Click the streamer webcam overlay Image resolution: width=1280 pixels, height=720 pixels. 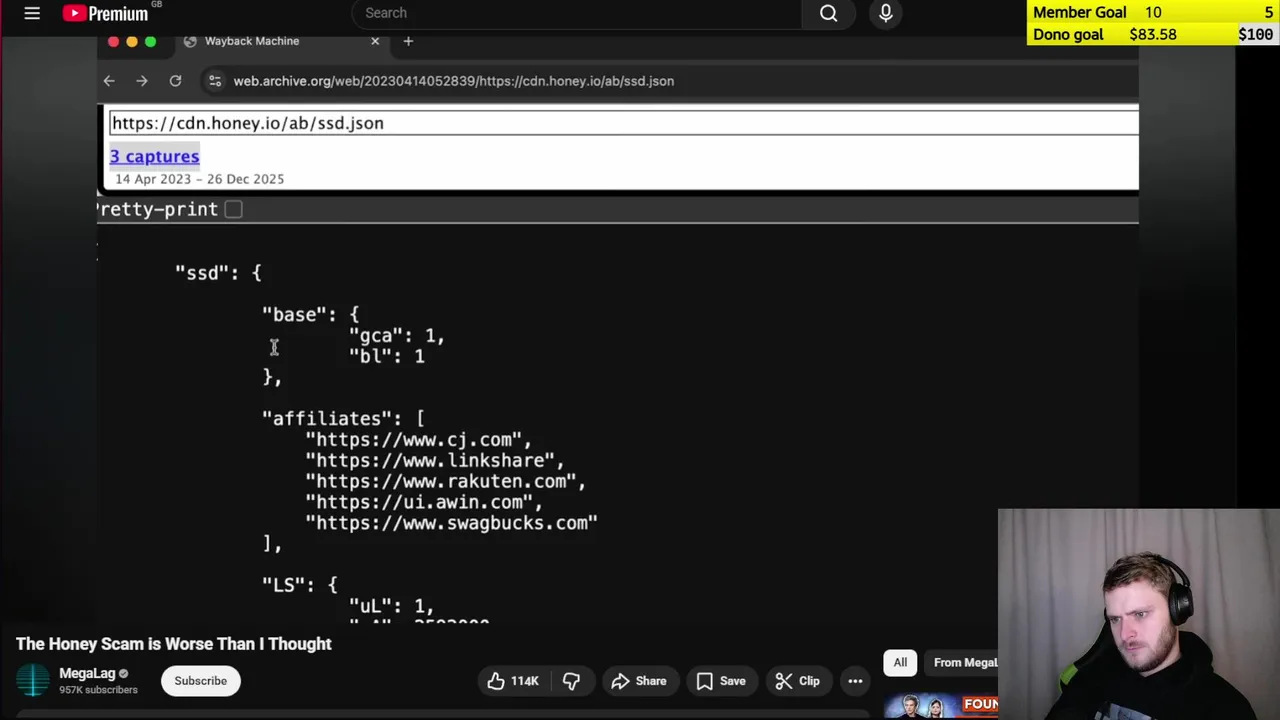1139,615
